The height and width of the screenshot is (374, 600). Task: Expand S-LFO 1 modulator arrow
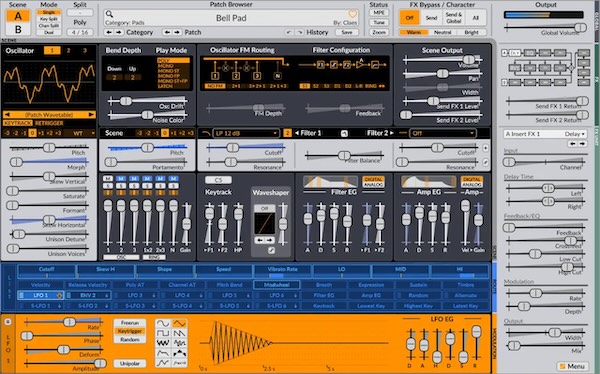[x=59, y=306]
